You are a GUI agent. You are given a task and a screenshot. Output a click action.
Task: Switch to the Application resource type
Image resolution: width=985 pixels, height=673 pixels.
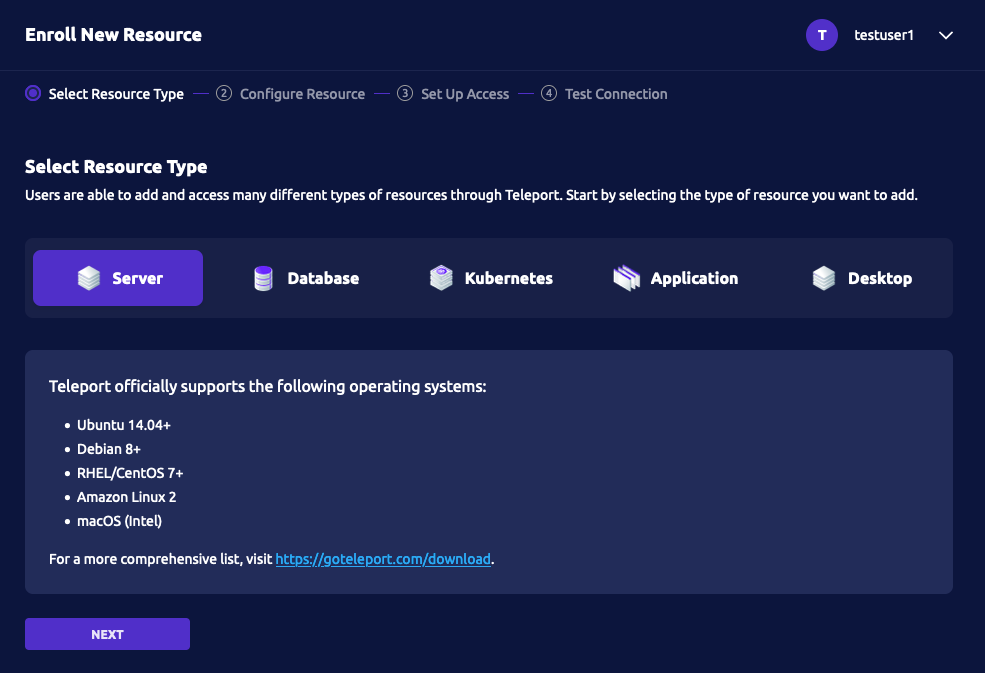pos(675,278)
